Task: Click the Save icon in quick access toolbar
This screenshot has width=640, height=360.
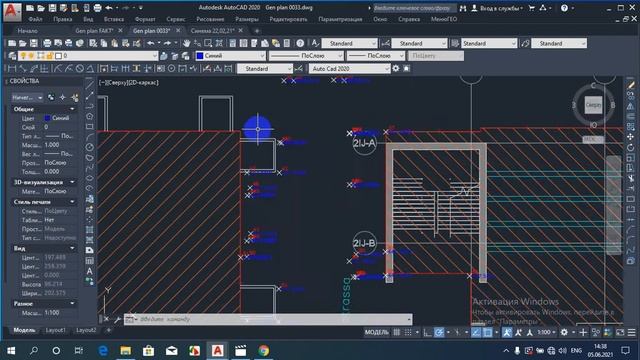Action: [52, 8]
